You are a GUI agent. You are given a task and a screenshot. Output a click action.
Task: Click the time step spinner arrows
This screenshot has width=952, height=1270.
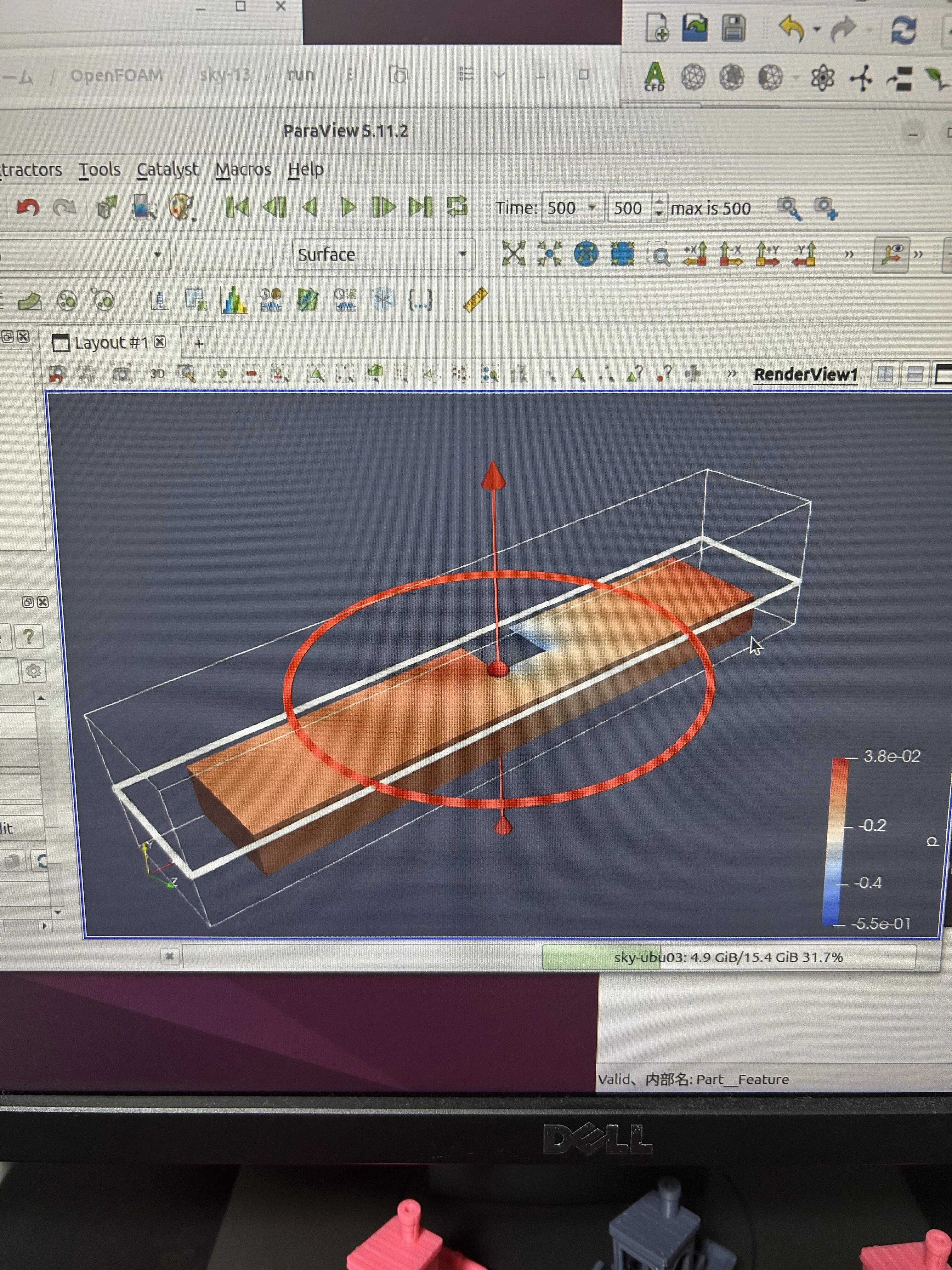[659, 208]
